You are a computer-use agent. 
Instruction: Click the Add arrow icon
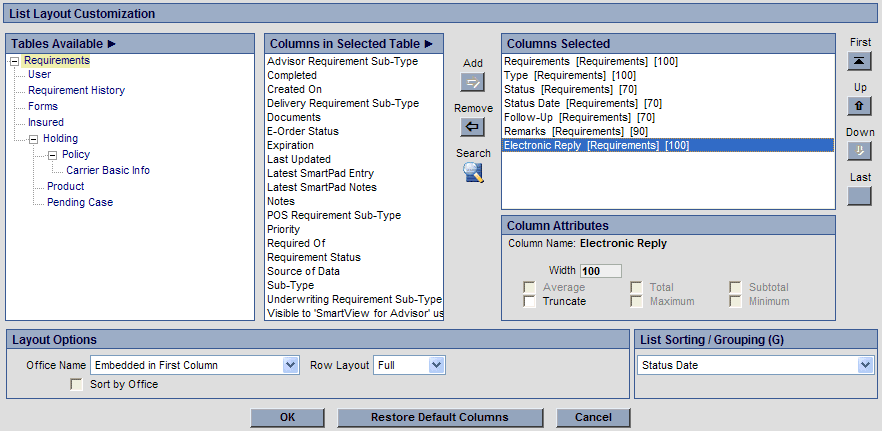click(x=473, y=82)
